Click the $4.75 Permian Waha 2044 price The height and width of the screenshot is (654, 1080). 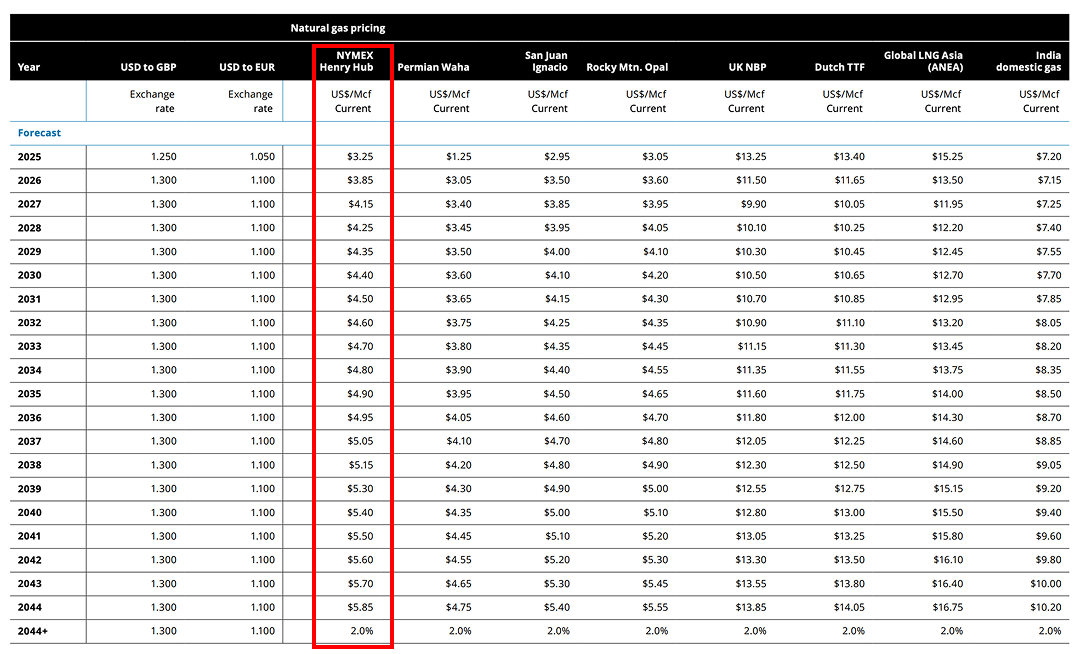click(459, 608)
